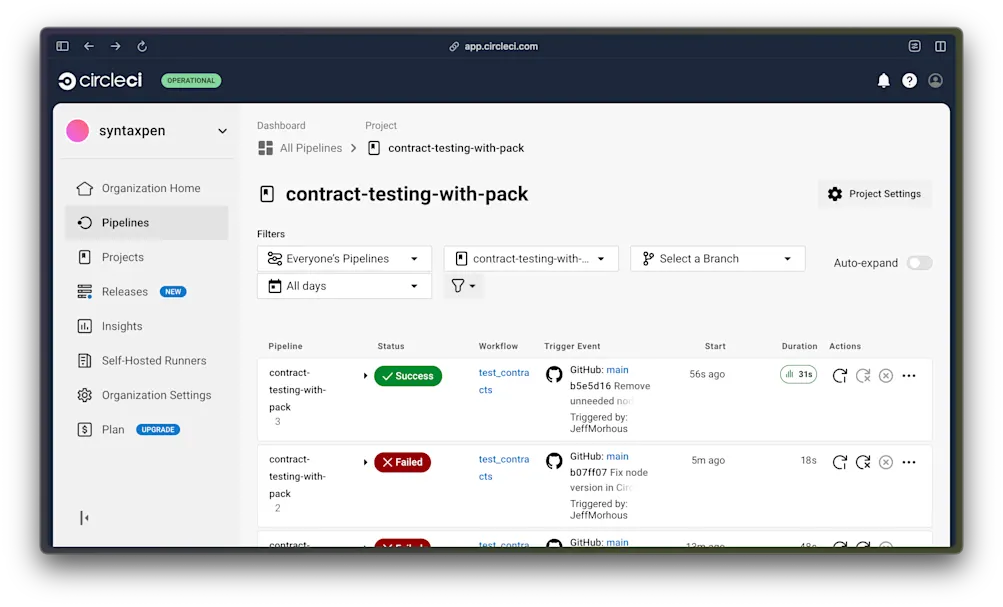Open the All days date filter dropdown

[343, 285]
